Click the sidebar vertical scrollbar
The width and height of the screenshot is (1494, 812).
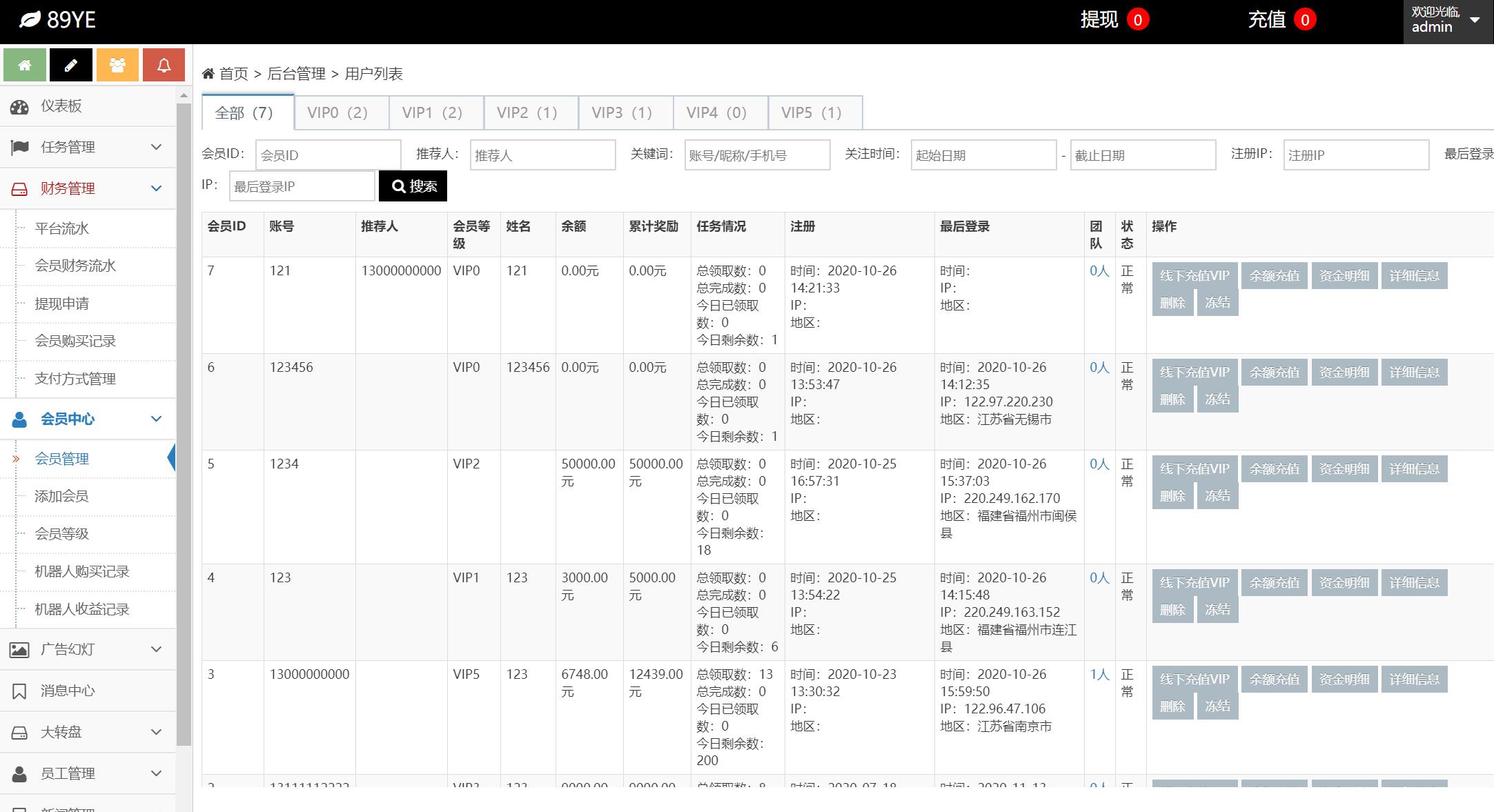[x=184, y=424]
